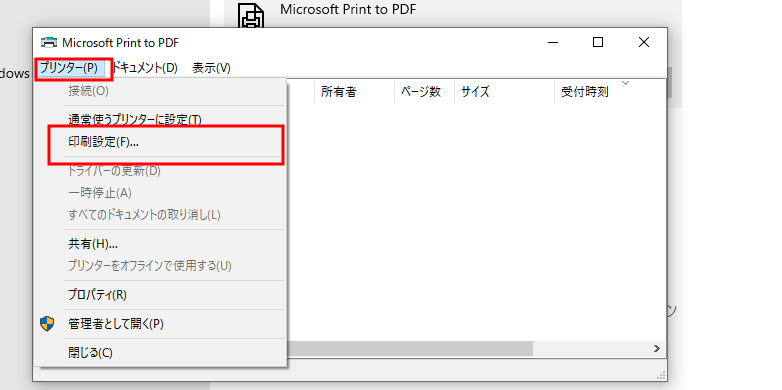Viewport: 782px width, 390px height.
Task: Open the ドキュメント(D) menu
Action: 145,68
